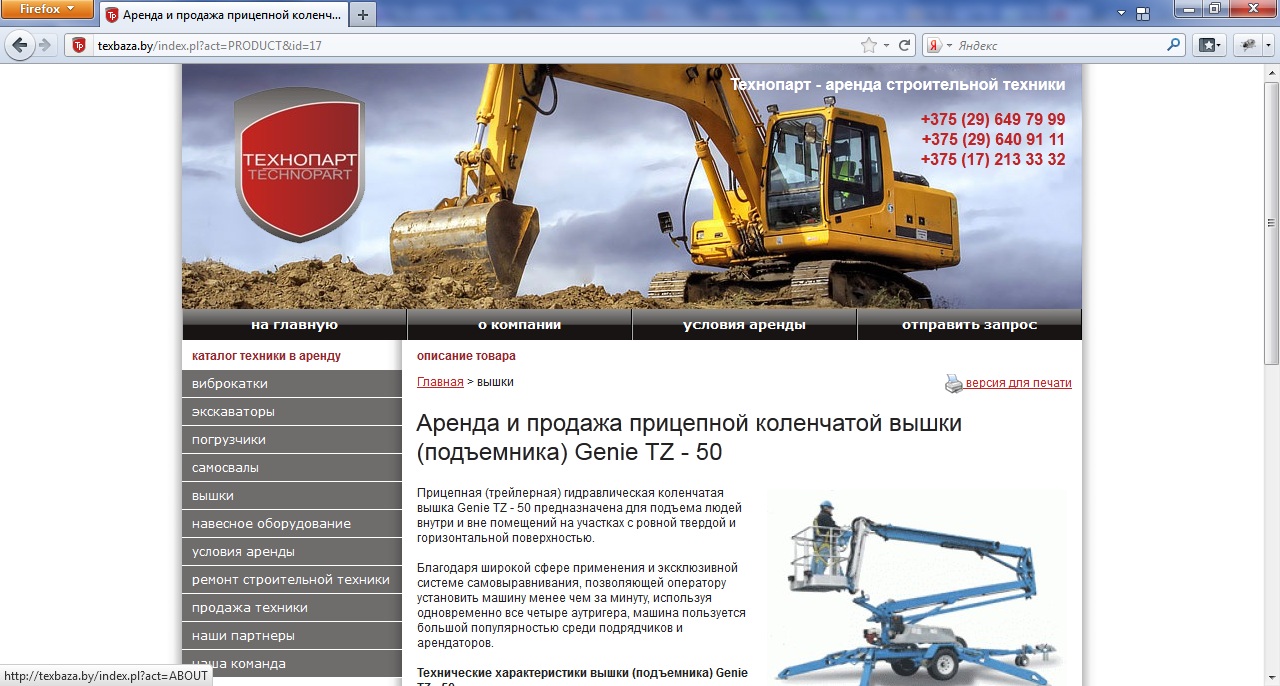The width and height of the screenshot is (1280, 686).
Task: Open the search engine chooser dropdown arrow
Action: pyautogui.click(x=948, y=45)
